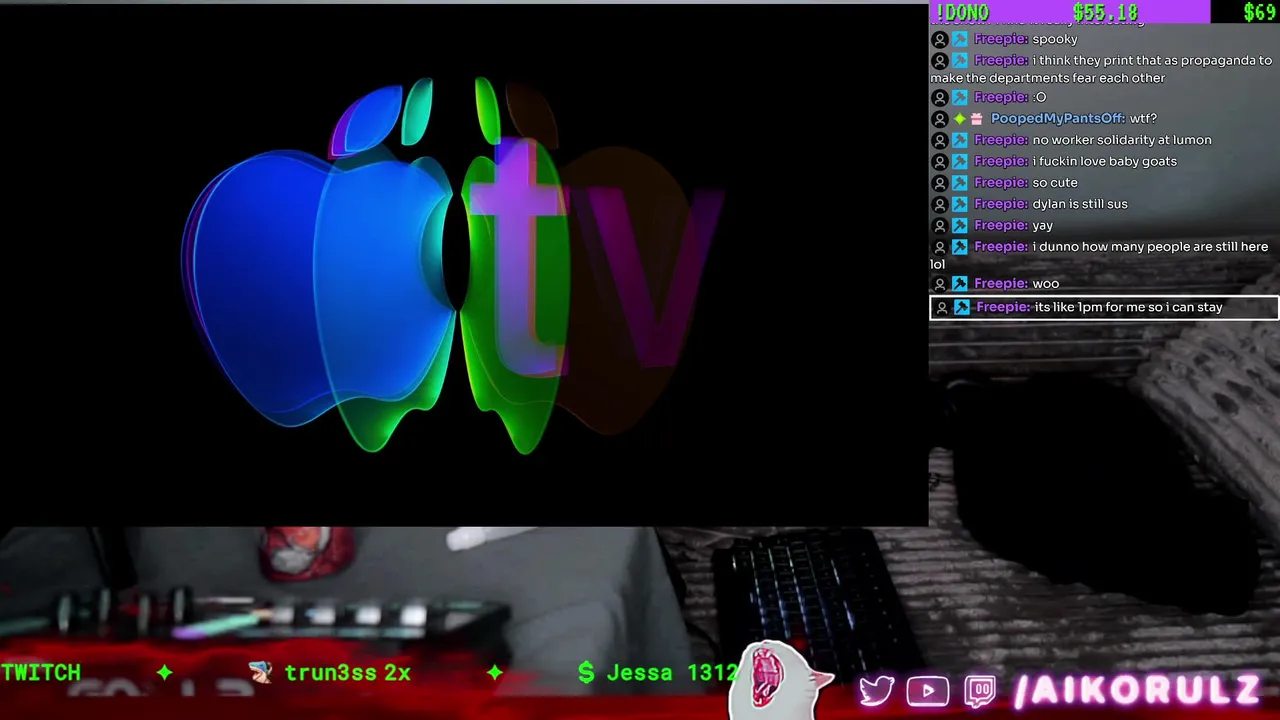Click the blue badge on 'no worker solidarity' message

[x=960, y=141]
